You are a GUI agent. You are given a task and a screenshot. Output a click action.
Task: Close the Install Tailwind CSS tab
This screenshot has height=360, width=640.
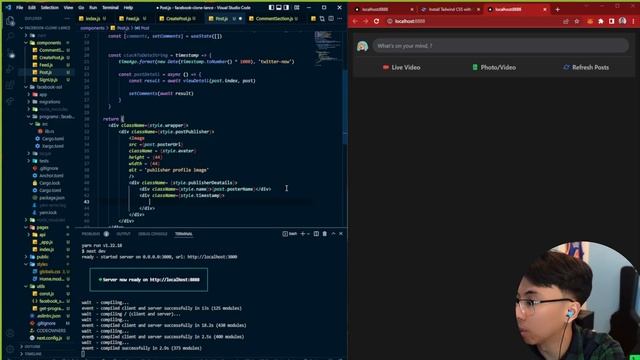[479, 9]
